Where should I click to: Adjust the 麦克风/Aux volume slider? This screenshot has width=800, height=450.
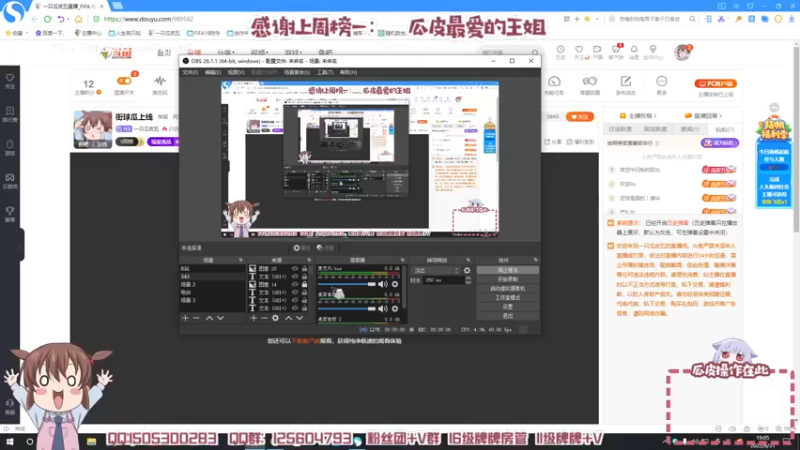click(347, 284)
